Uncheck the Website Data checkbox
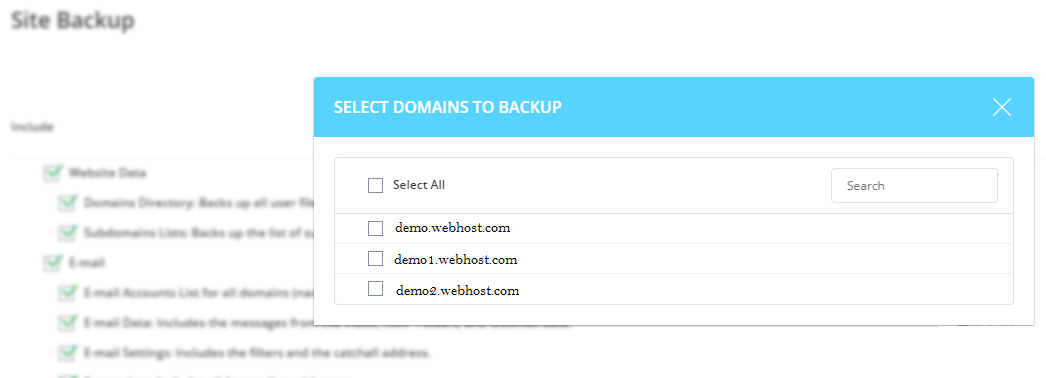The height and width of the screenshot is (378, 1046). [x=52, y=173]
